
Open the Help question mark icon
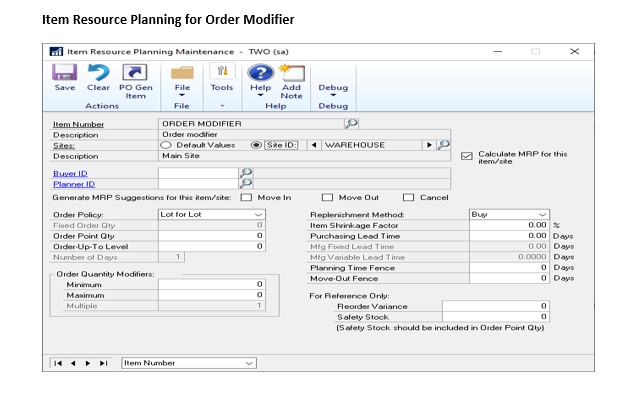pos(260,73)
